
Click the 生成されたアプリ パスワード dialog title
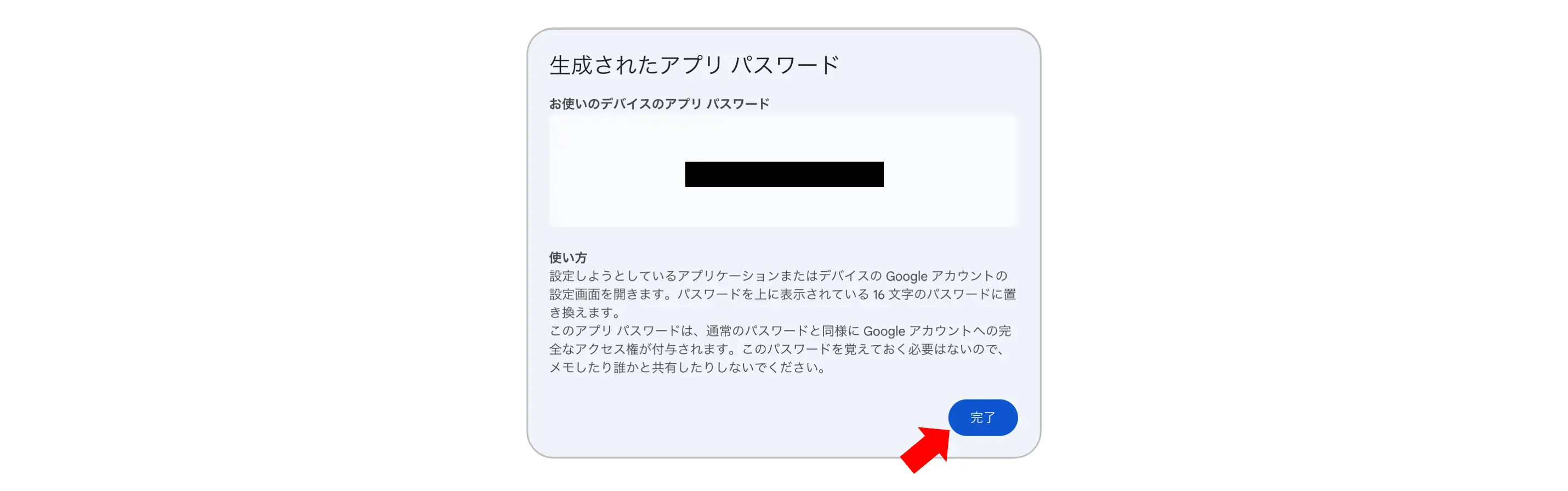pos(695,65)
